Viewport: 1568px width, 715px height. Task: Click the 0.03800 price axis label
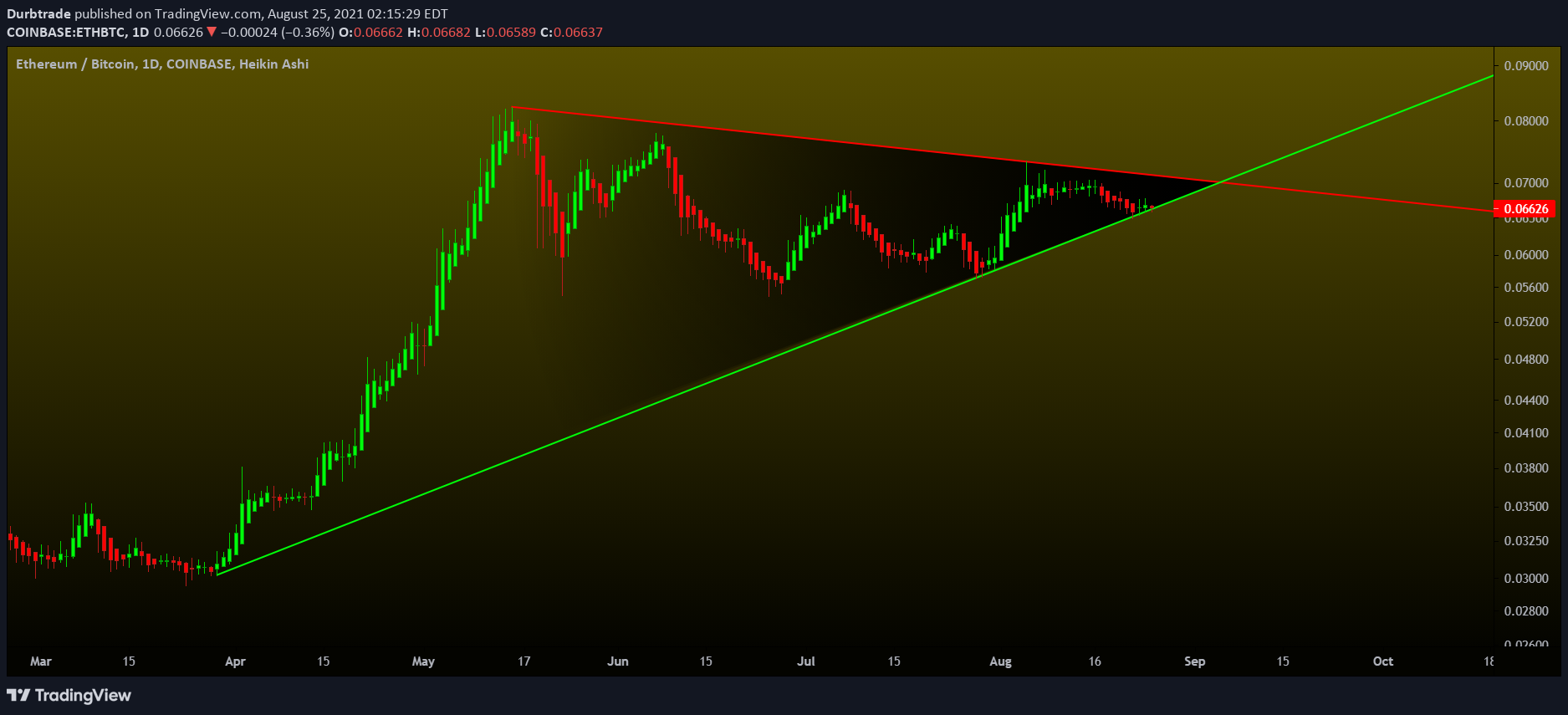(x=1526, y=467)
